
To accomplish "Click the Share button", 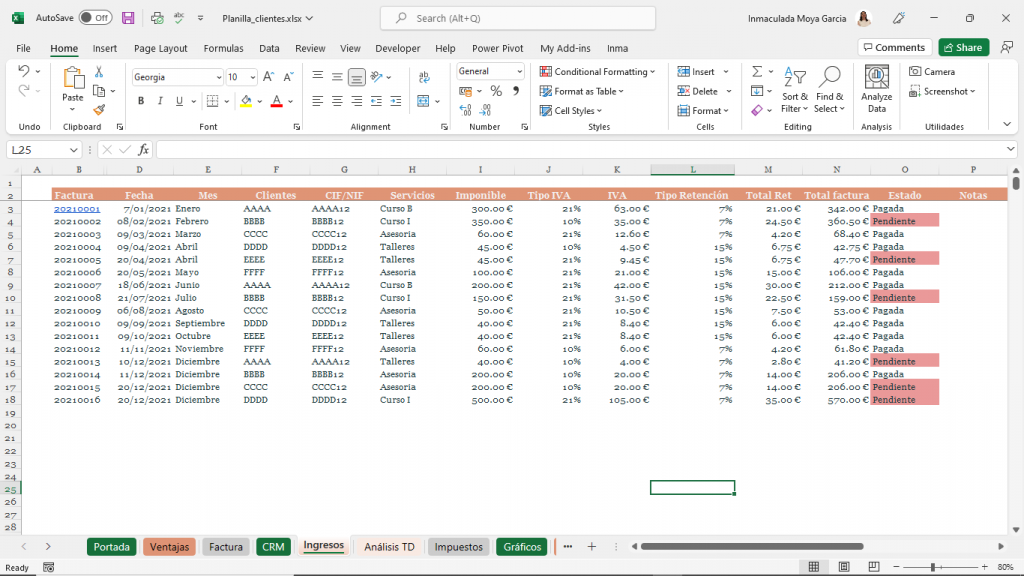I will 962,47.
